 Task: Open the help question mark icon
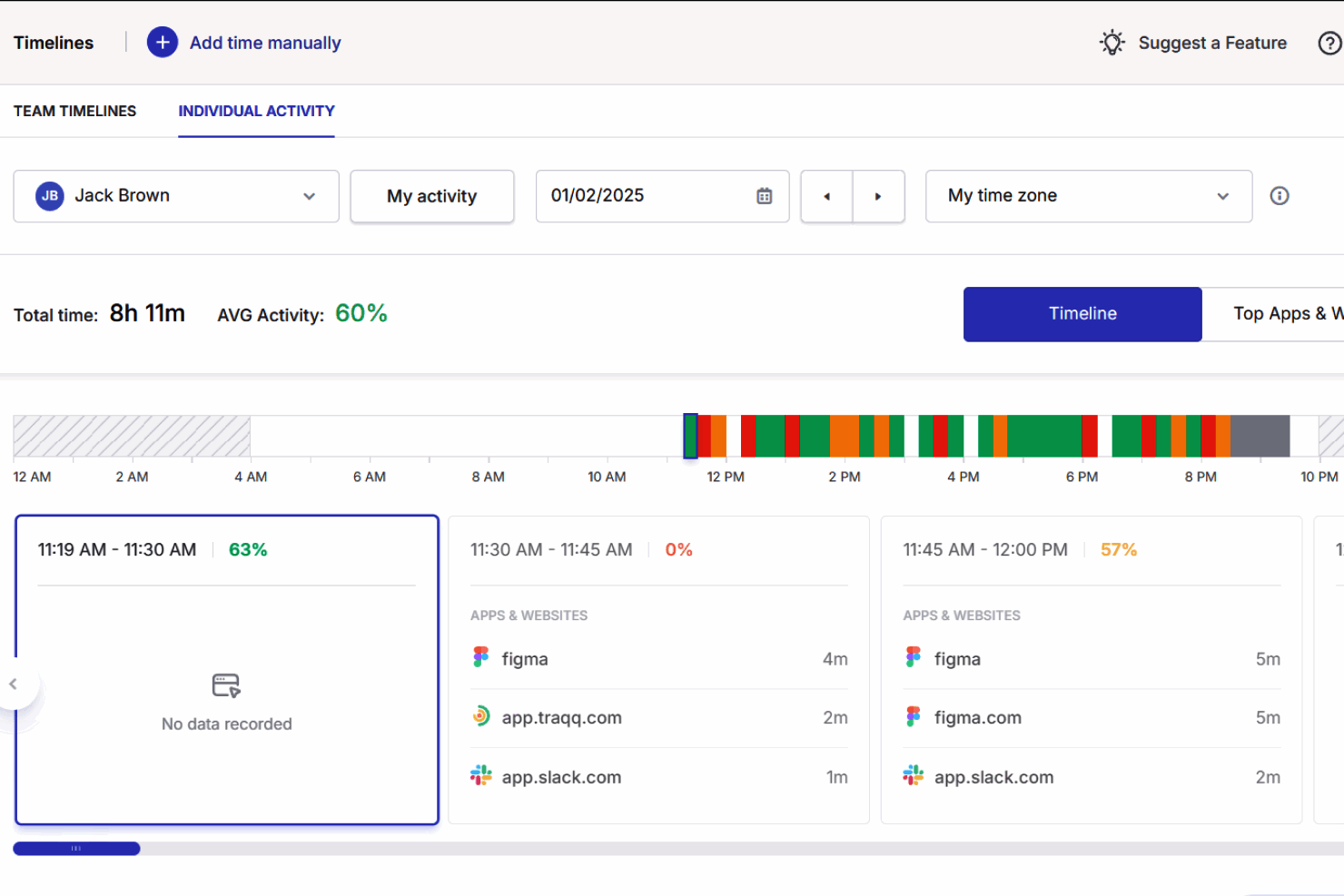coord(1329,43)
